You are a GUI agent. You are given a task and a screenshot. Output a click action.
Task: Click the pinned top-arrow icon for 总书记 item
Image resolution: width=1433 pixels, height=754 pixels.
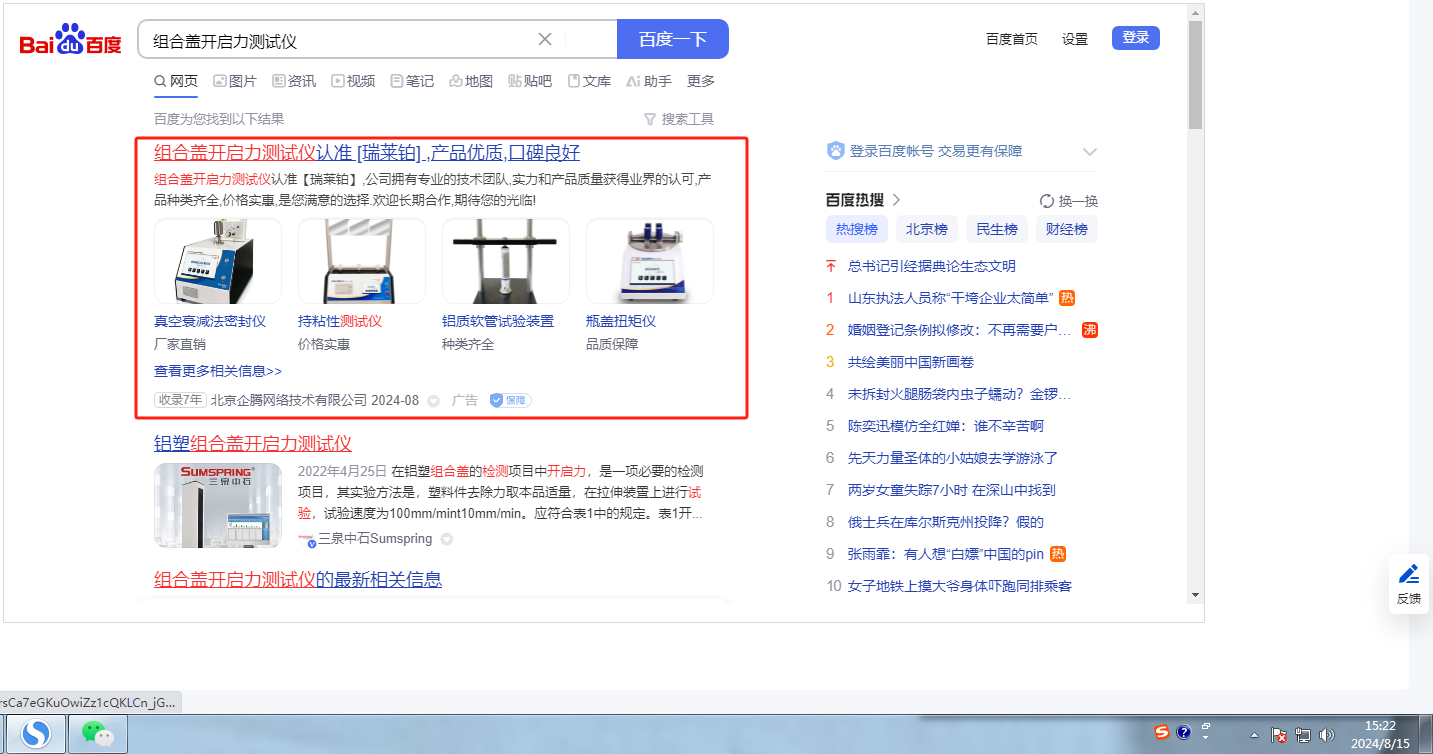tap(830, 266)
